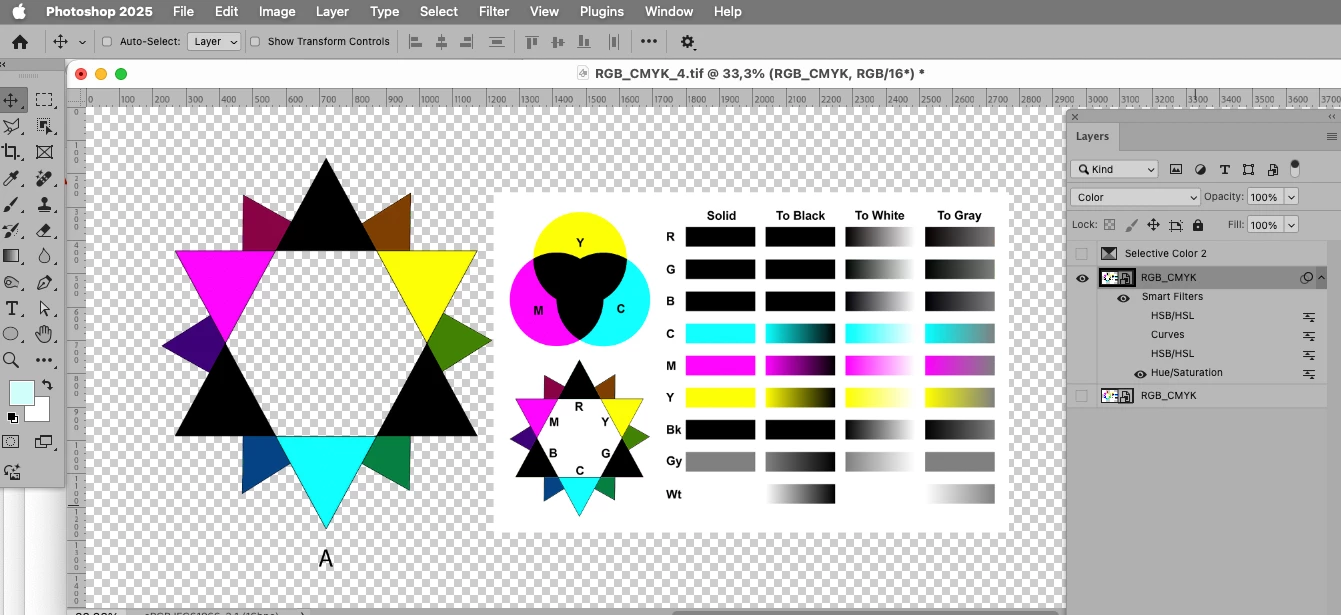The width and height of the screenshot is (1341, 615).
Task: Open the Kind filter dropdown
Action: tap(1114, 170)
